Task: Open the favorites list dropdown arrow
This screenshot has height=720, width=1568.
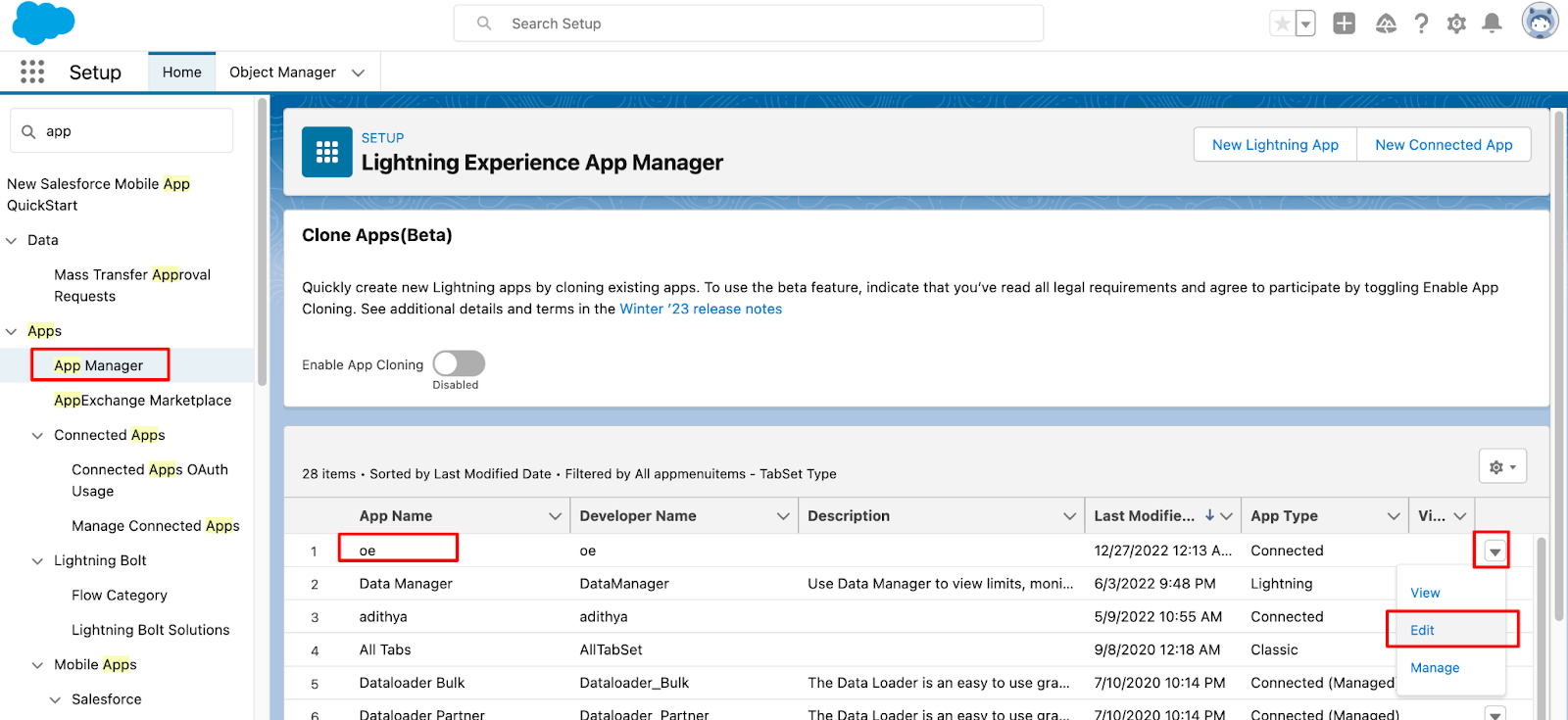Action: tap(1305, 24)
